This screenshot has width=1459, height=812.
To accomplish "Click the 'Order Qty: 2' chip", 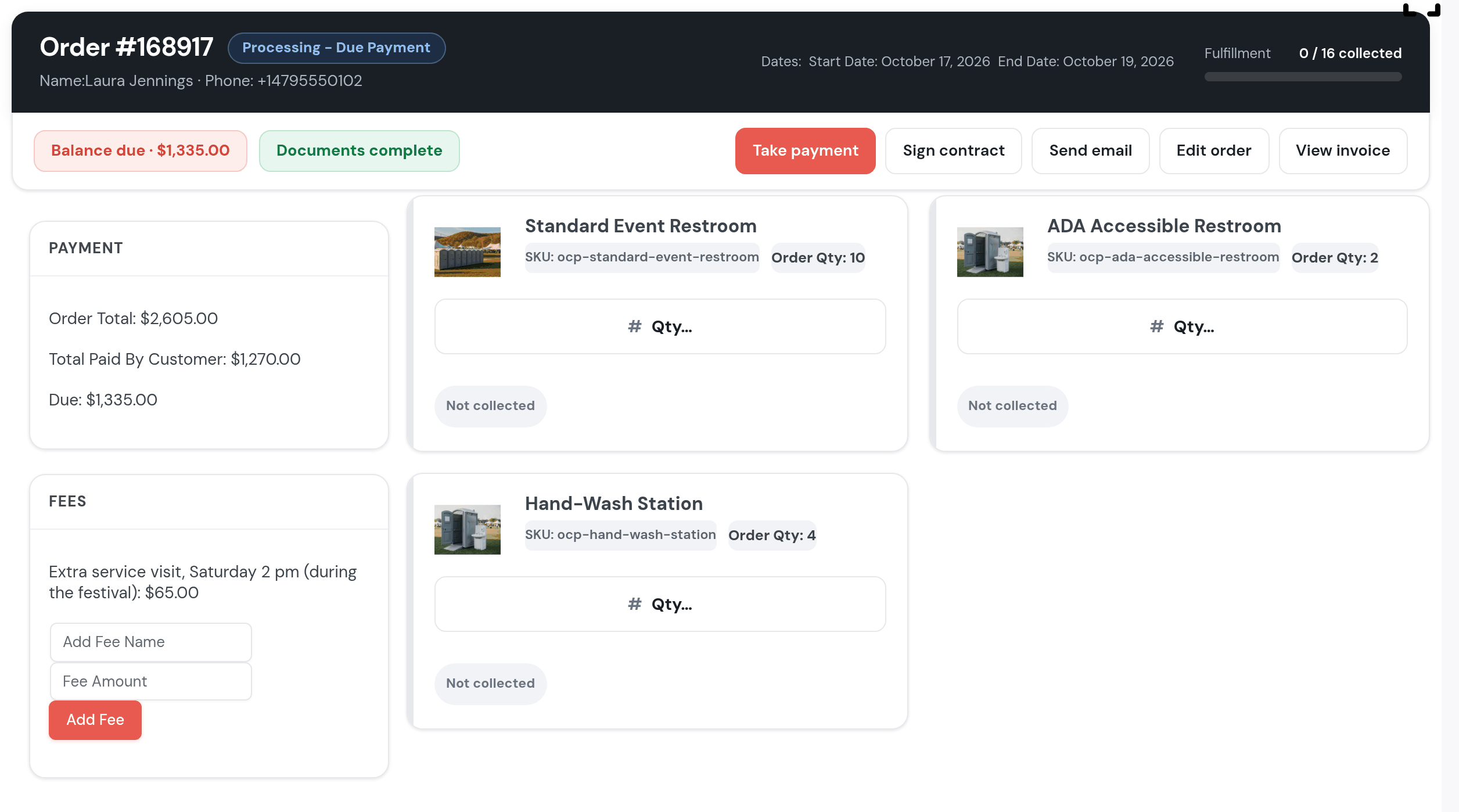I will 1335,258.
